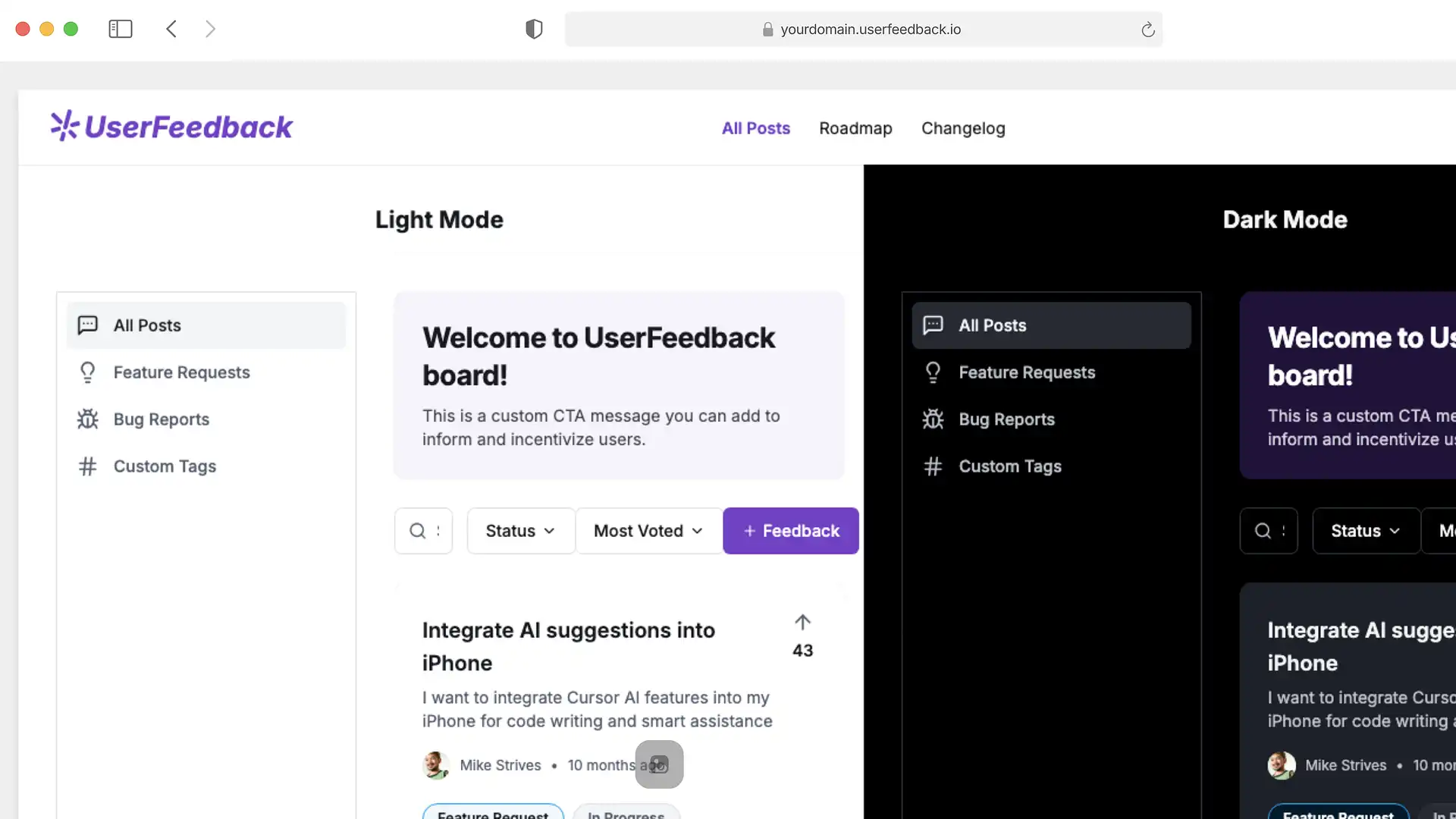This screenshot has height=819, width=1456.
Task: Click the purple Feedback button
Action: tap(791, 531)
